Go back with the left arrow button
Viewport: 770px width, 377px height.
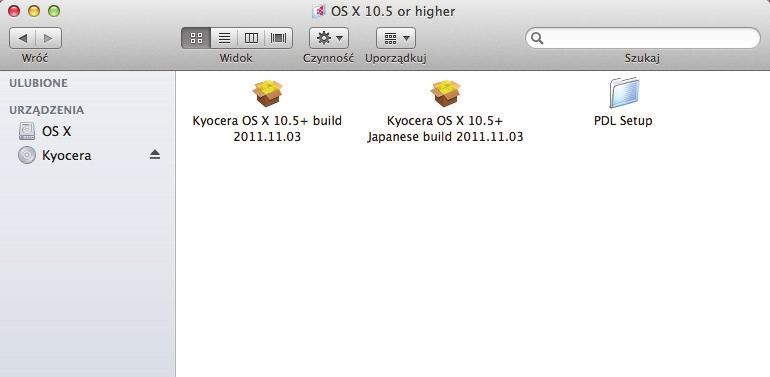(x=23, y=38)
